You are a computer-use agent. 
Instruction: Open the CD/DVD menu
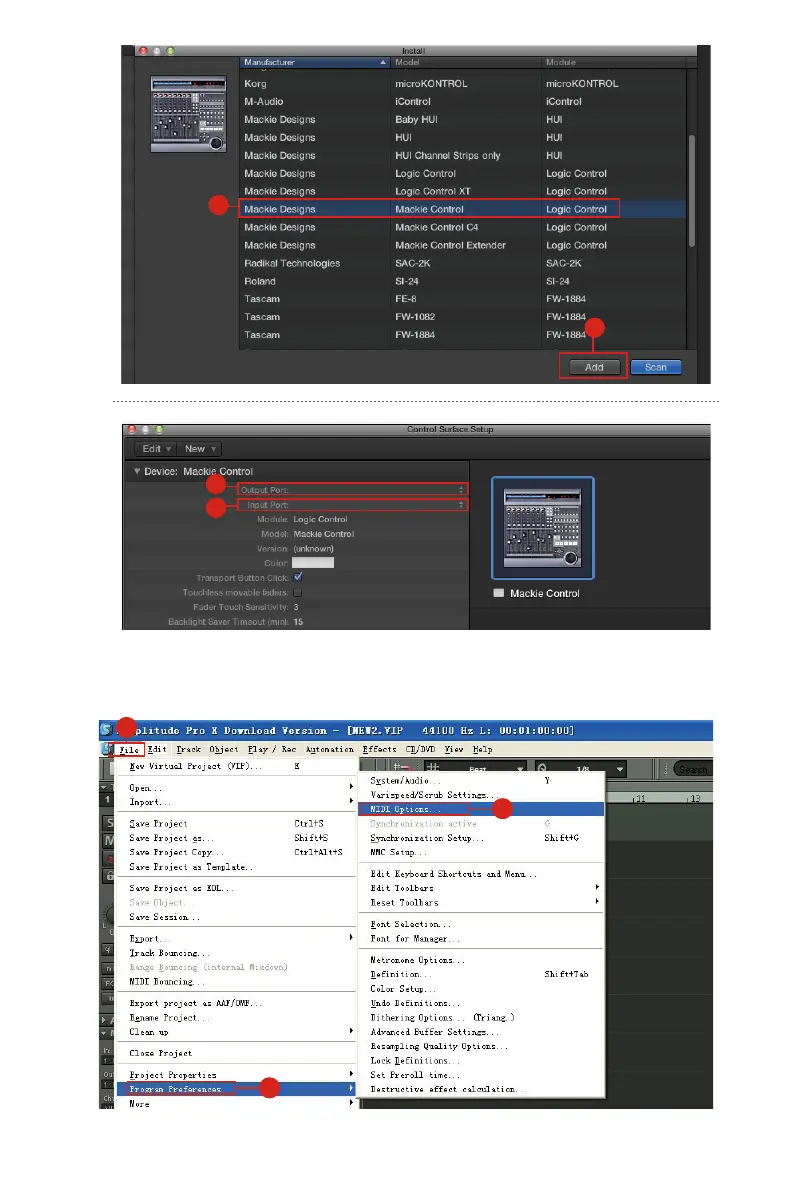[420, 749]
